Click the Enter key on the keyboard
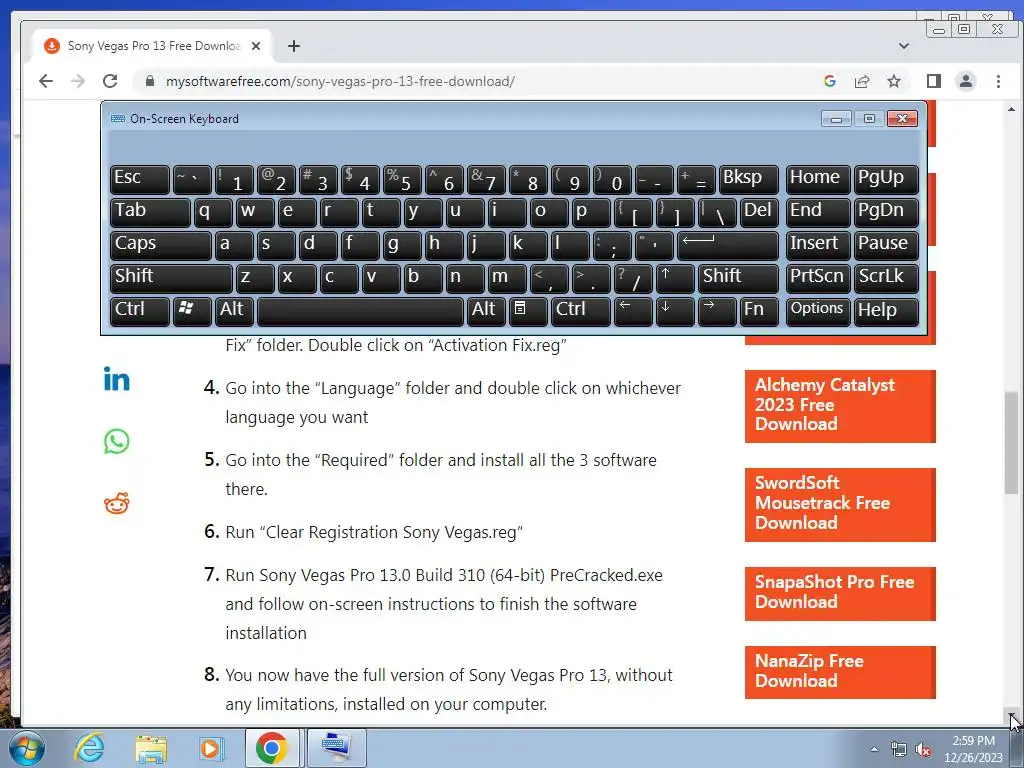This screenshot has width=1024, height=768. [728, 245]
